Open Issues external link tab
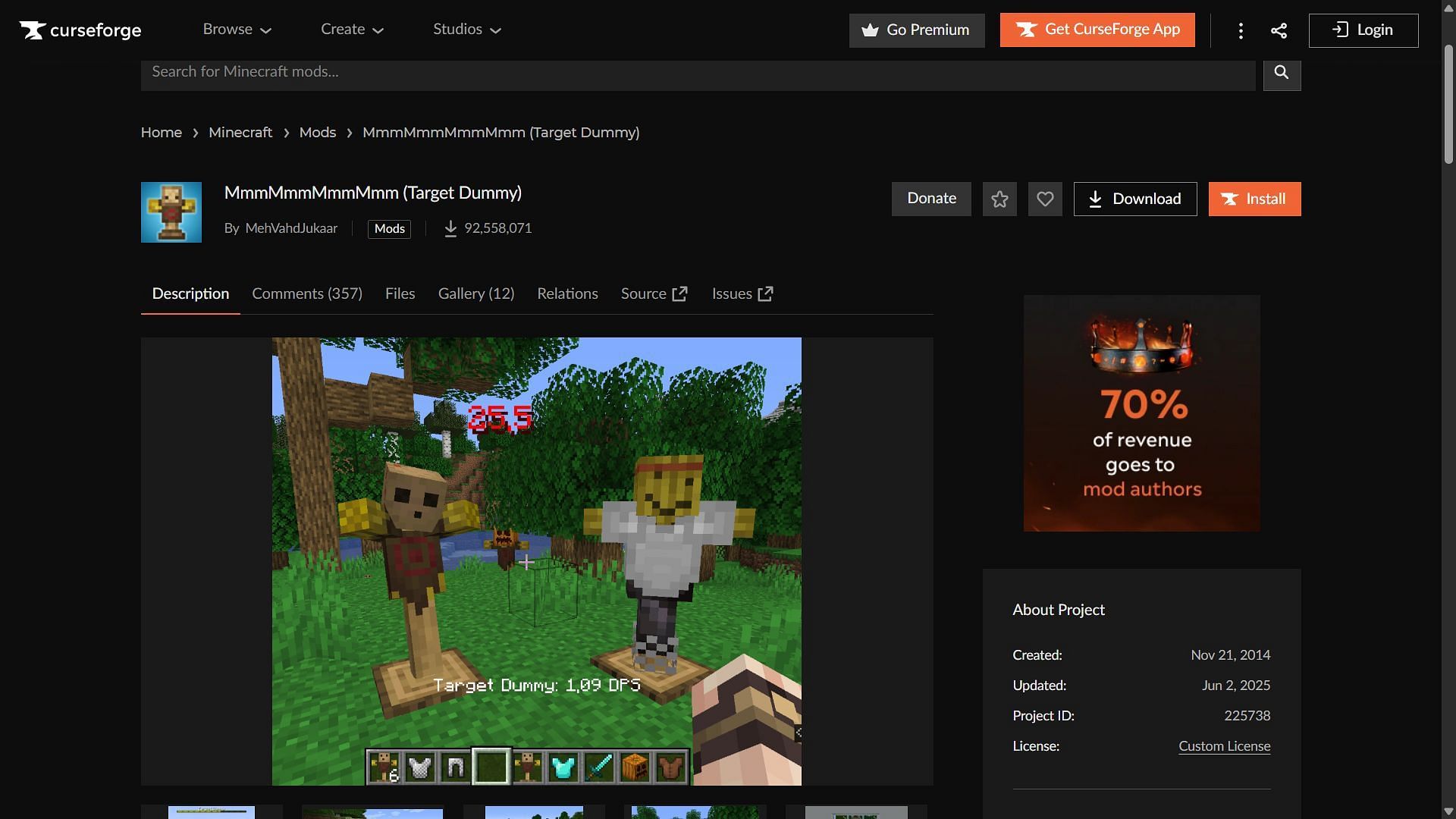The image size is (1456, 819). coord(742,293)
